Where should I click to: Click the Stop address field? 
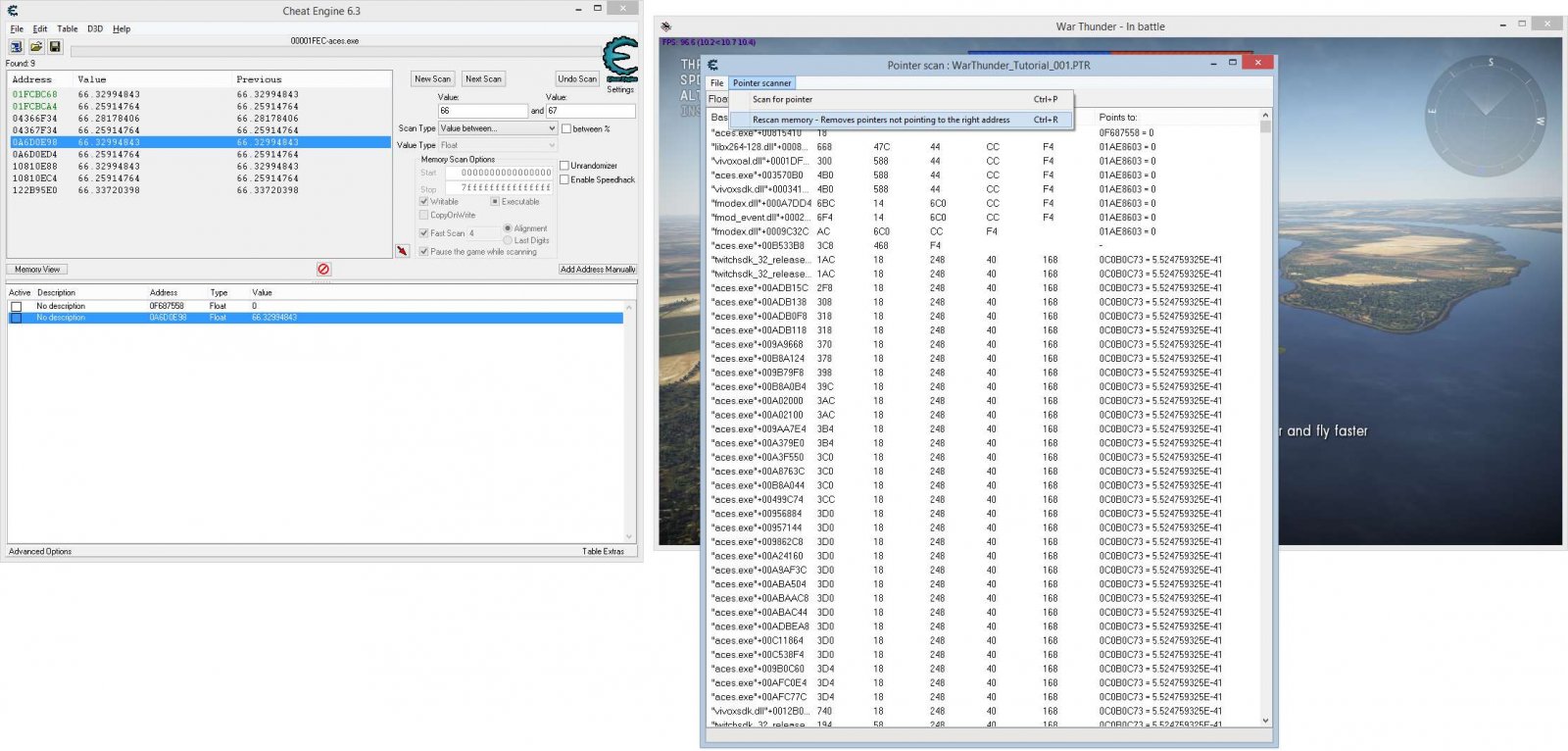(500, 187)
